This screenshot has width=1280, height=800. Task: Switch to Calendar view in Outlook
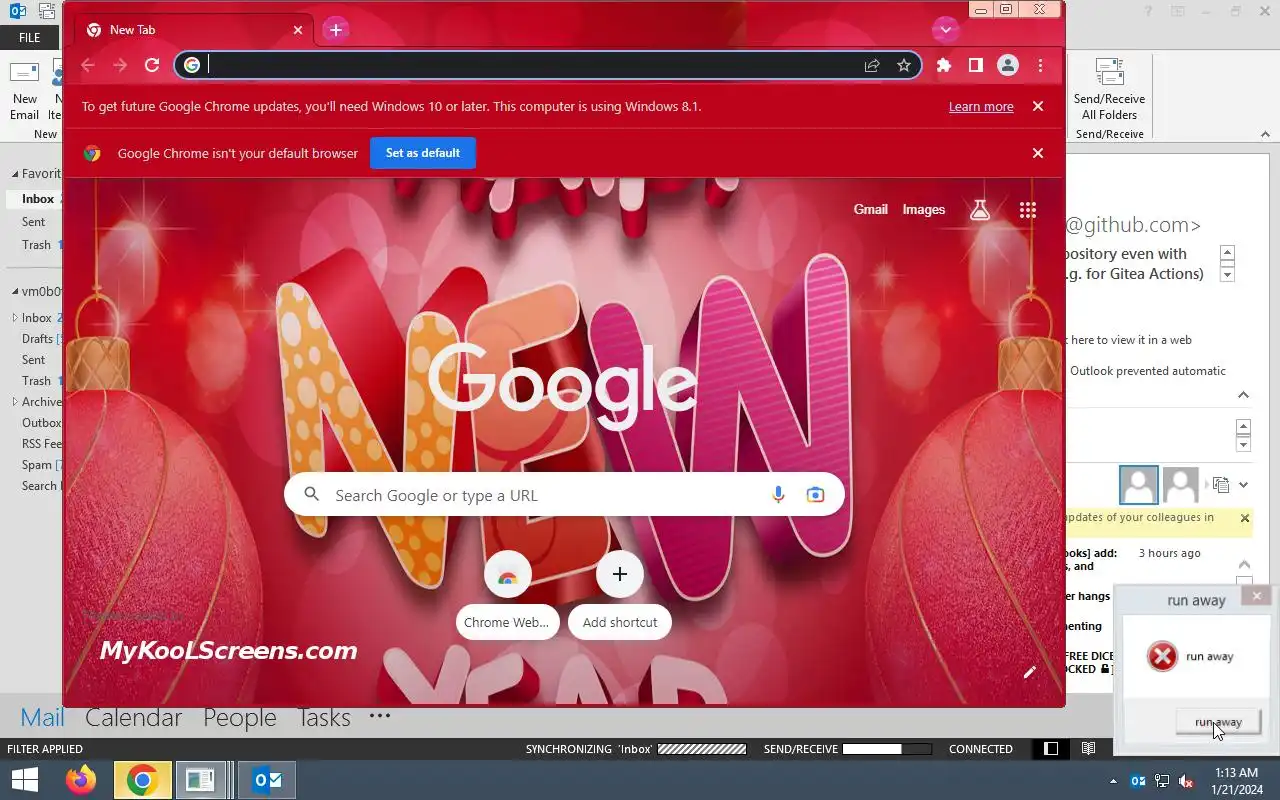click(133, 717)
